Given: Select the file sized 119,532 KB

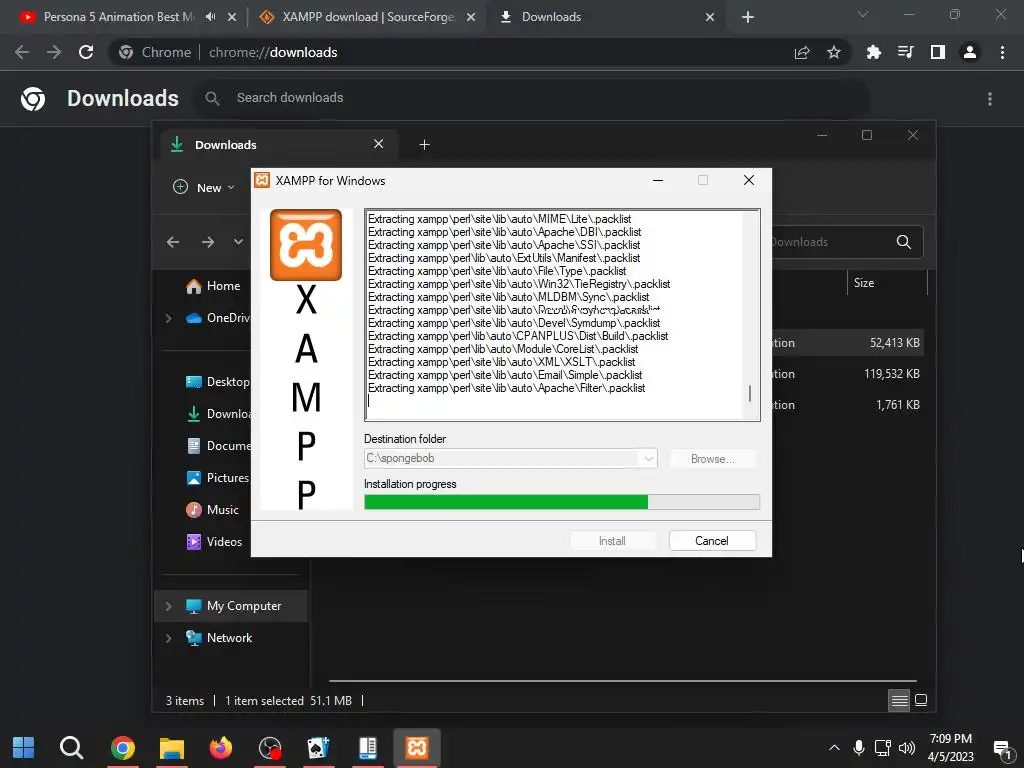Looking at the screenshot, I should 891,374.
